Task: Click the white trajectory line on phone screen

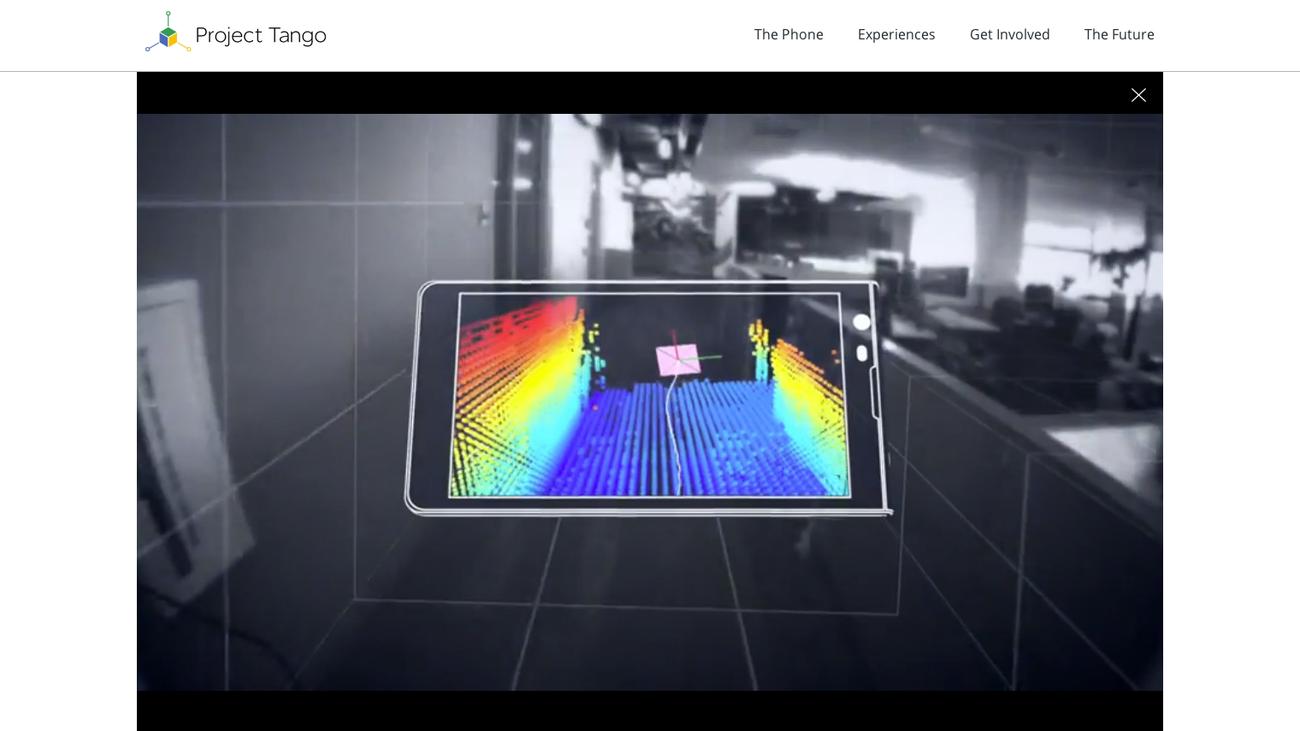Action: [x=672, y=440]
